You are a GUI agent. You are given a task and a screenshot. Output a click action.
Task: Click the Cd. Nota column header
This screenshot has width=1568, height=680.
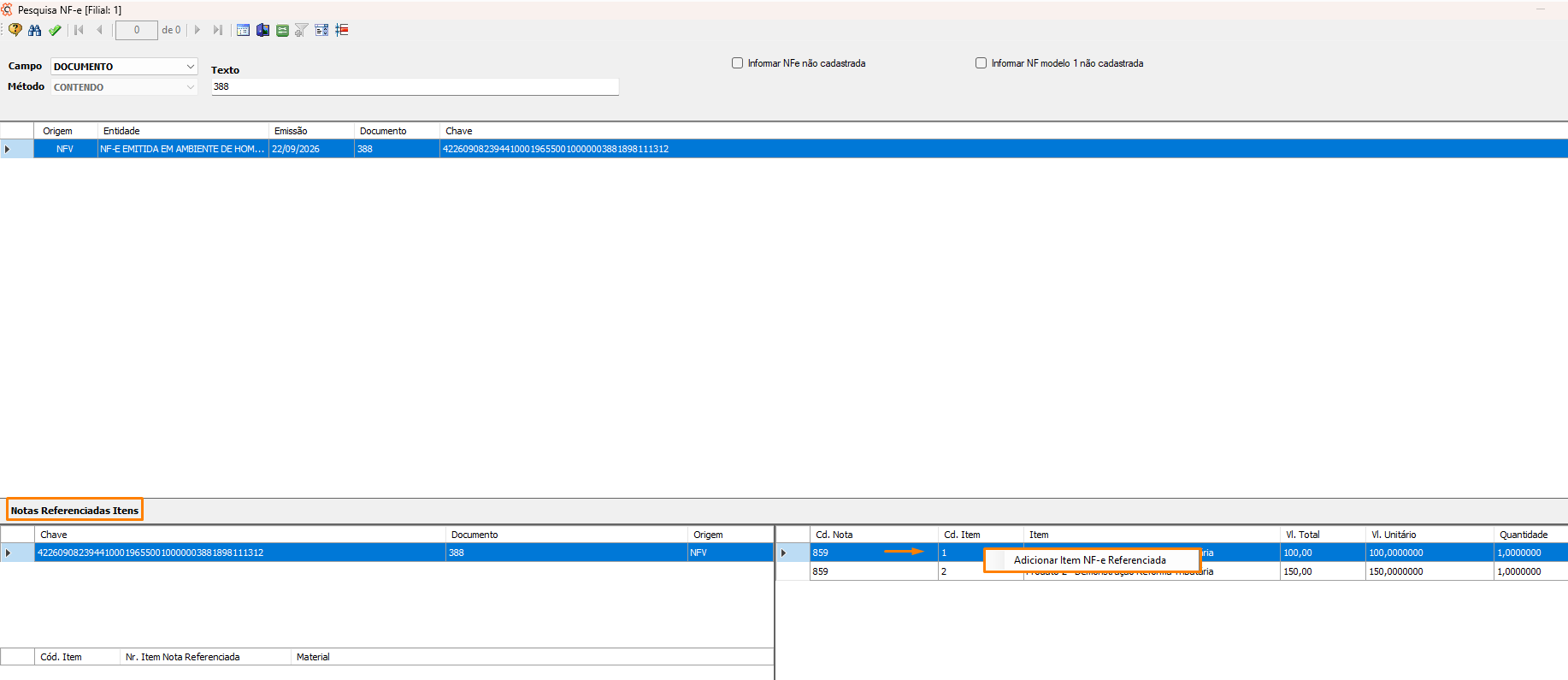[x=874, y=535]
